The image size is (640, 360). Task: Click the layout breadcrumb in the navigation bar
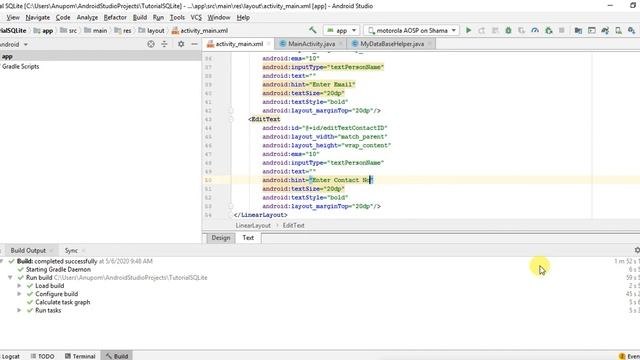pos(151,31)
